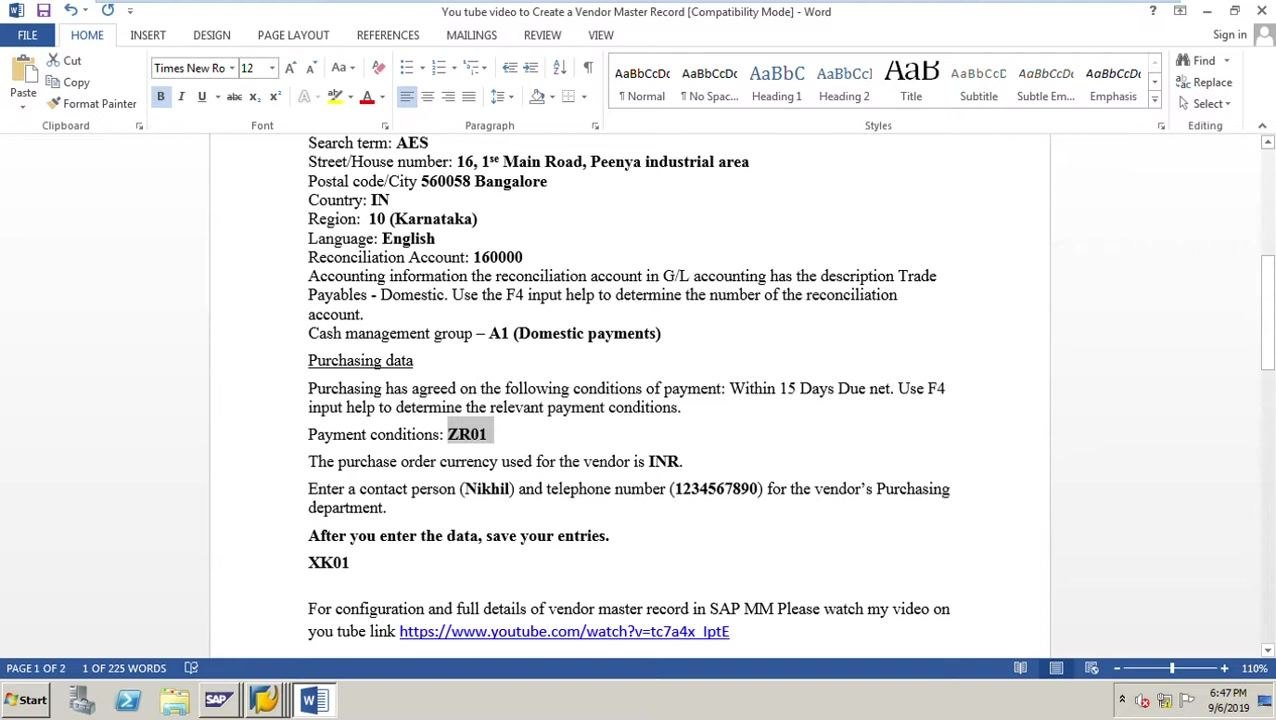
Task: Click the Save icon in quick access toolbar
Action: tap(43, 11)
